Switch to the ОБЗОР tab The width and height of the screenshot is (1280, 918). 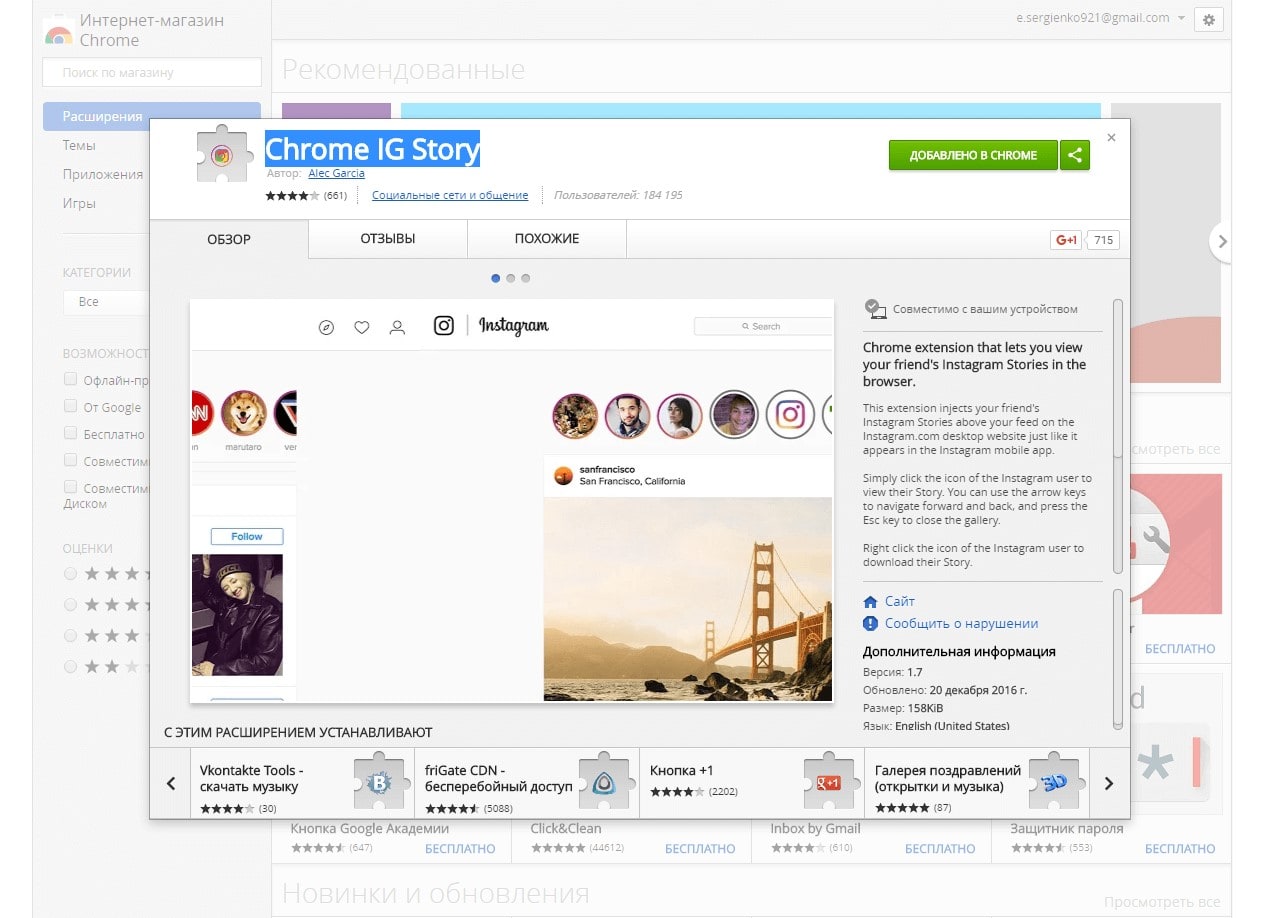coord(229,239)
